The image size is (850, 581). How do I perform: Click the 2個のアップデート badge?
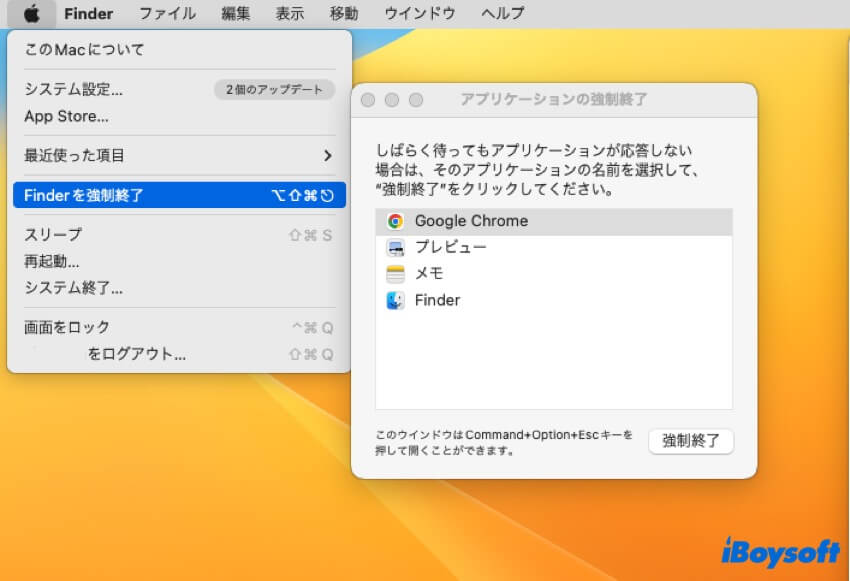tap(274, 89)
